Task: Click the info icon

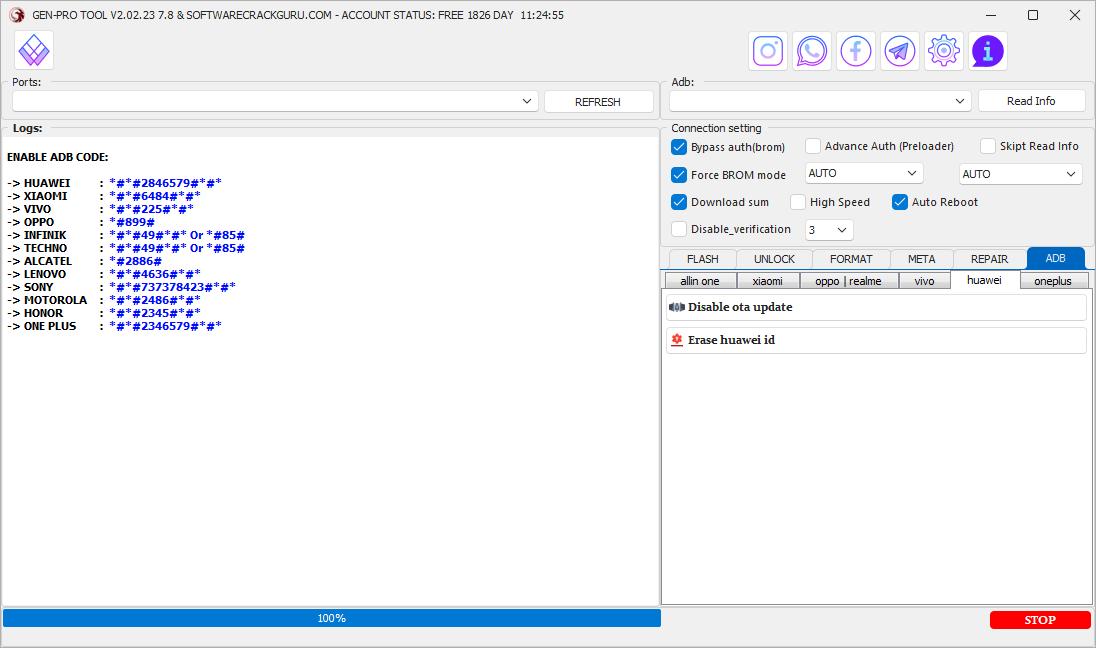Action: coord(987,50)
